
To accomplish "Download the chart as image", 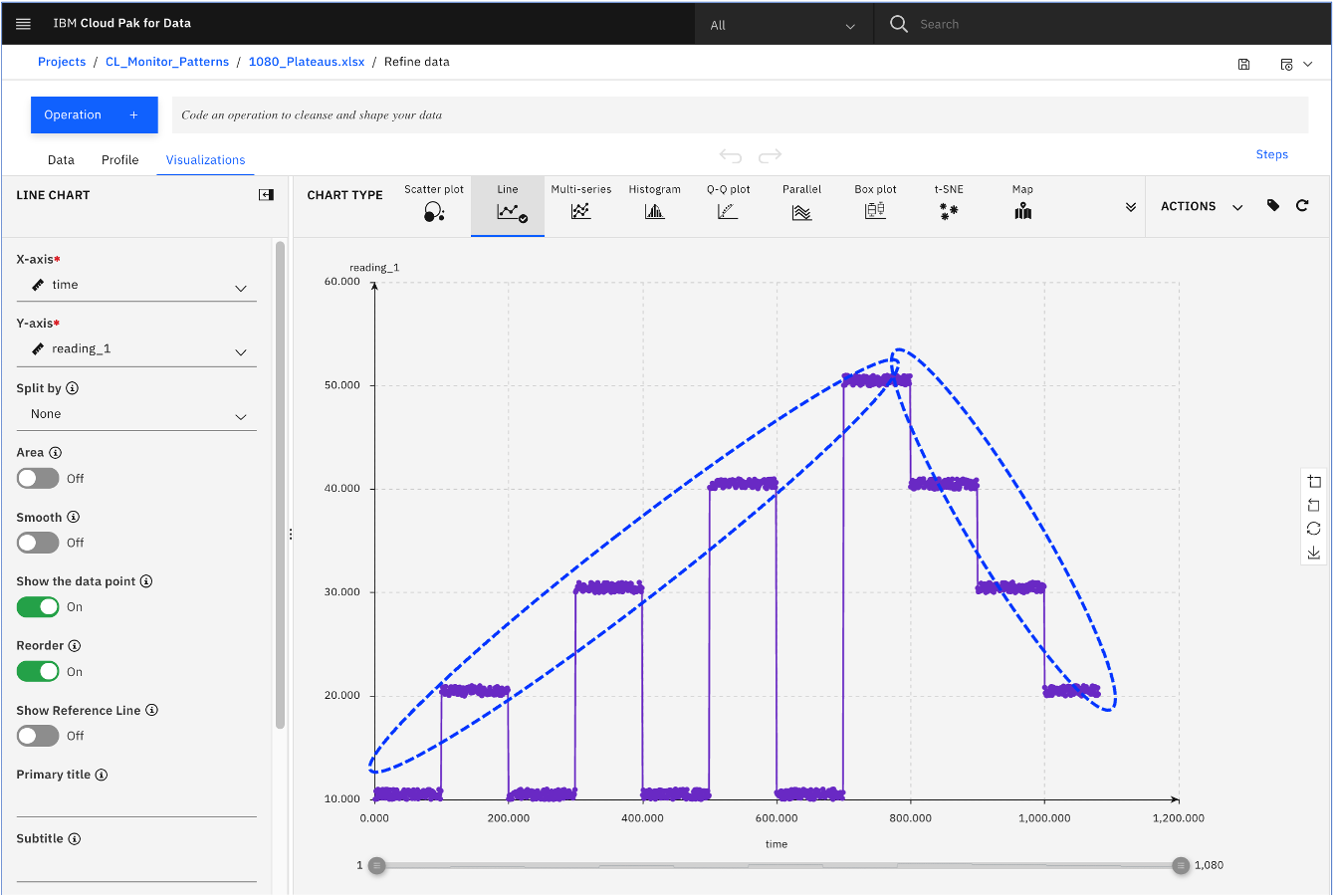I will click(x=1314, y=553).
